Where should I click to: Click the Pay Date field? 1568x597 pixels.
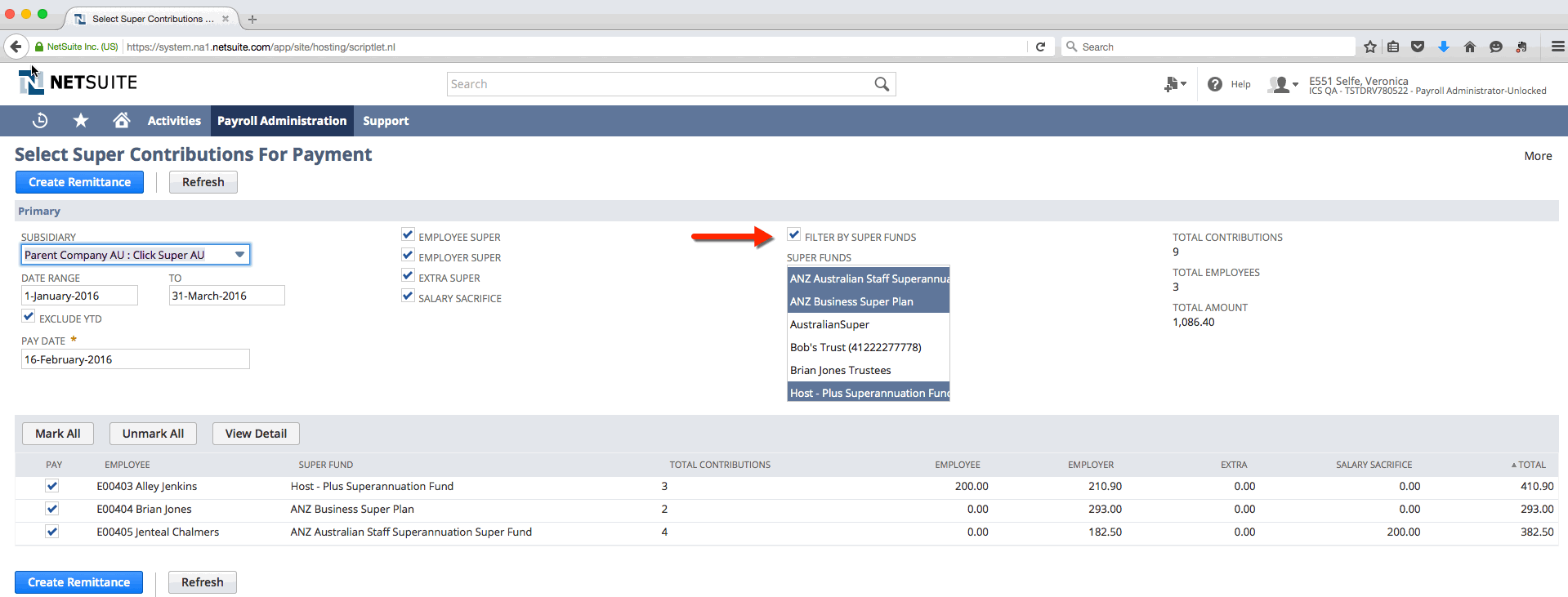(x=136, y=359)
